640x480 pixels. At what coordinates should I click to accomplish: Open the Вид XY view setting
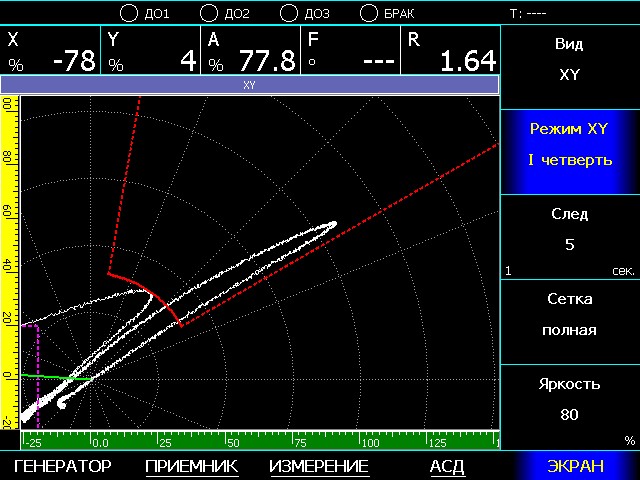569,60
